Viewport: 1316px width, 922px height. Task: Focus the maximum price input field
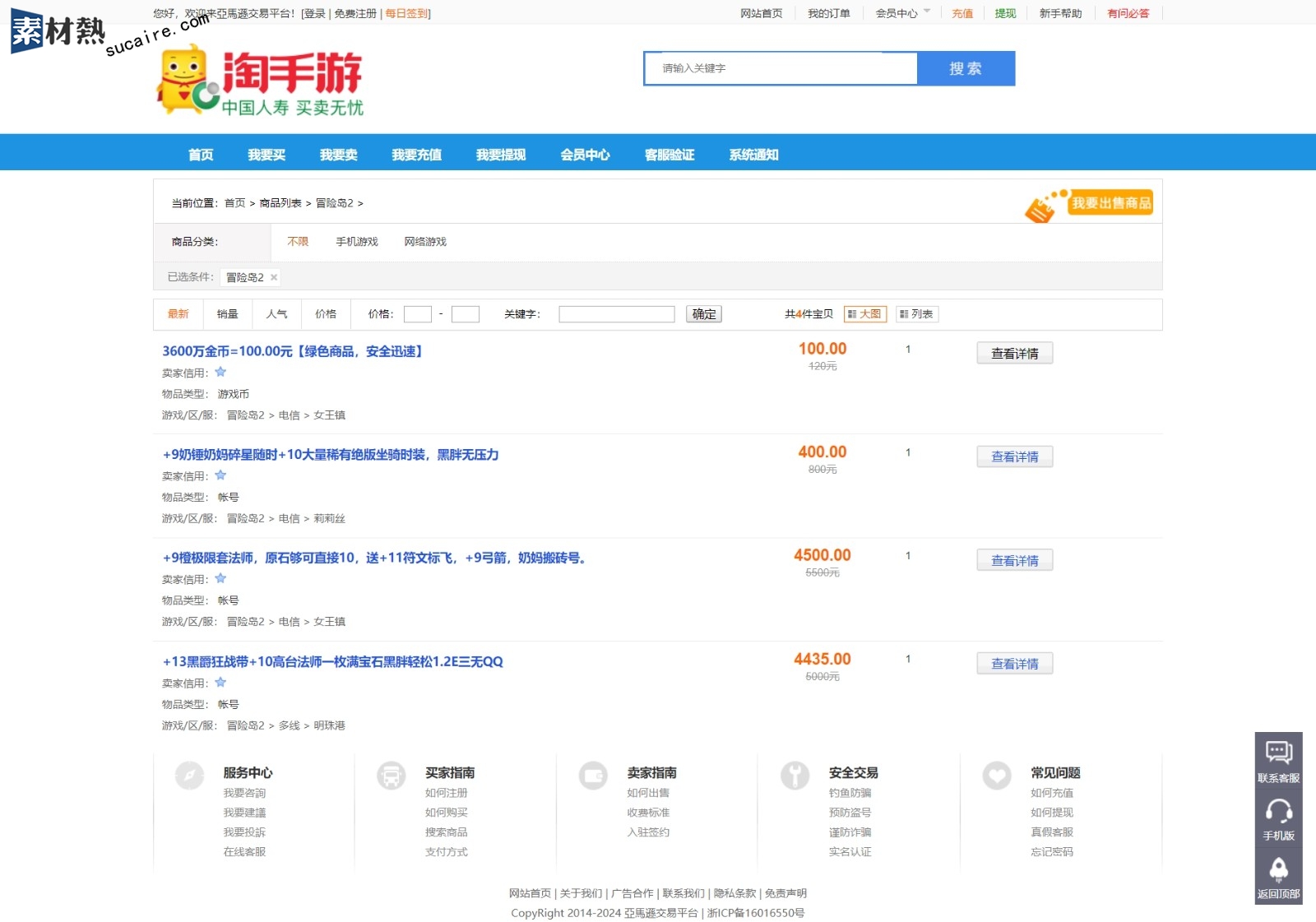click(x=466, y=314)
